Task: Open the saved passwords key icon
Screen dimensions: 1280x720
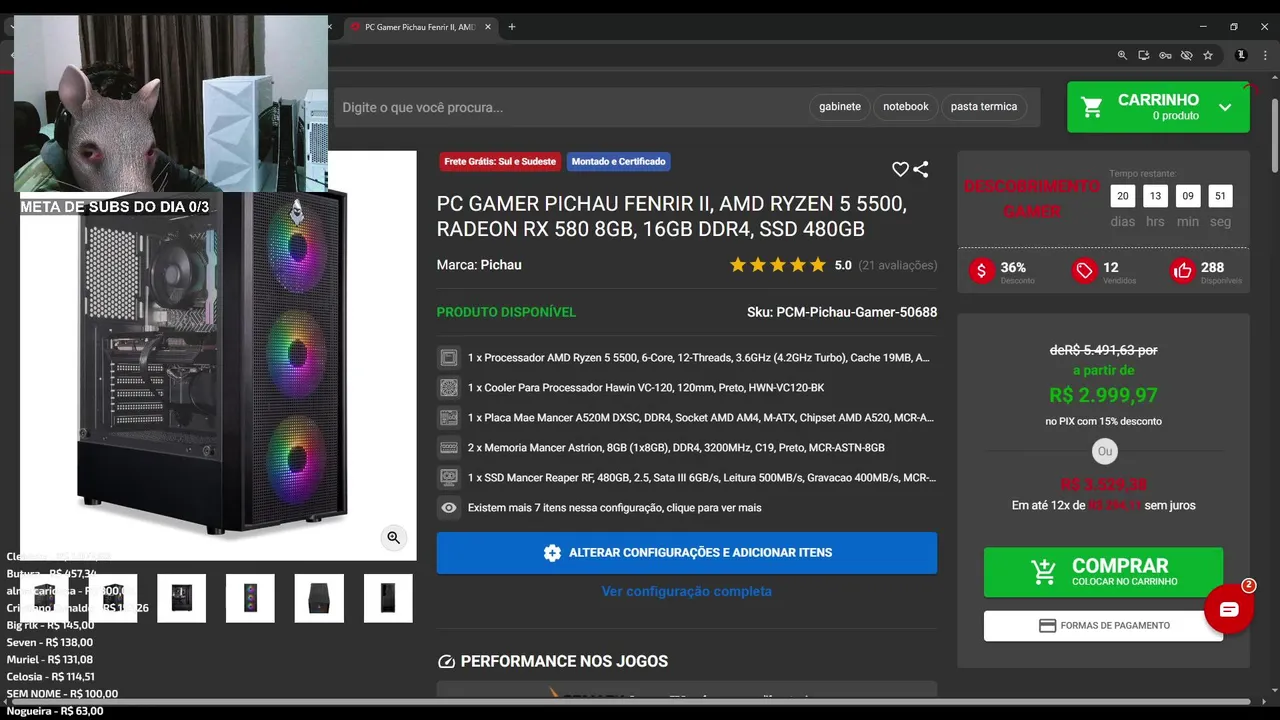Action: pyautogui.click(x=1165, y=55)
